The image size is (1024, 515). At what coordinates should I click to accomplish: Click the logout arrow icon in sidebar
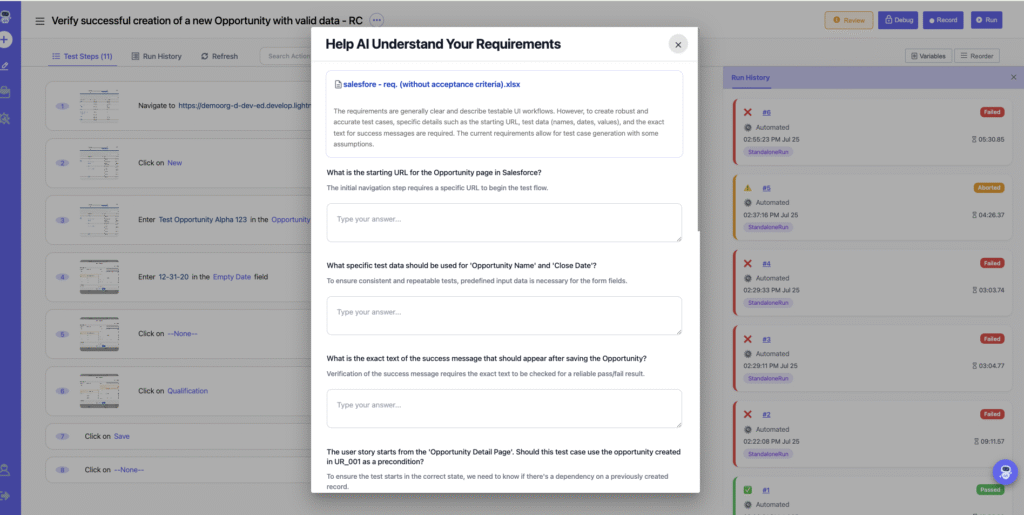(x=6, y=495)
